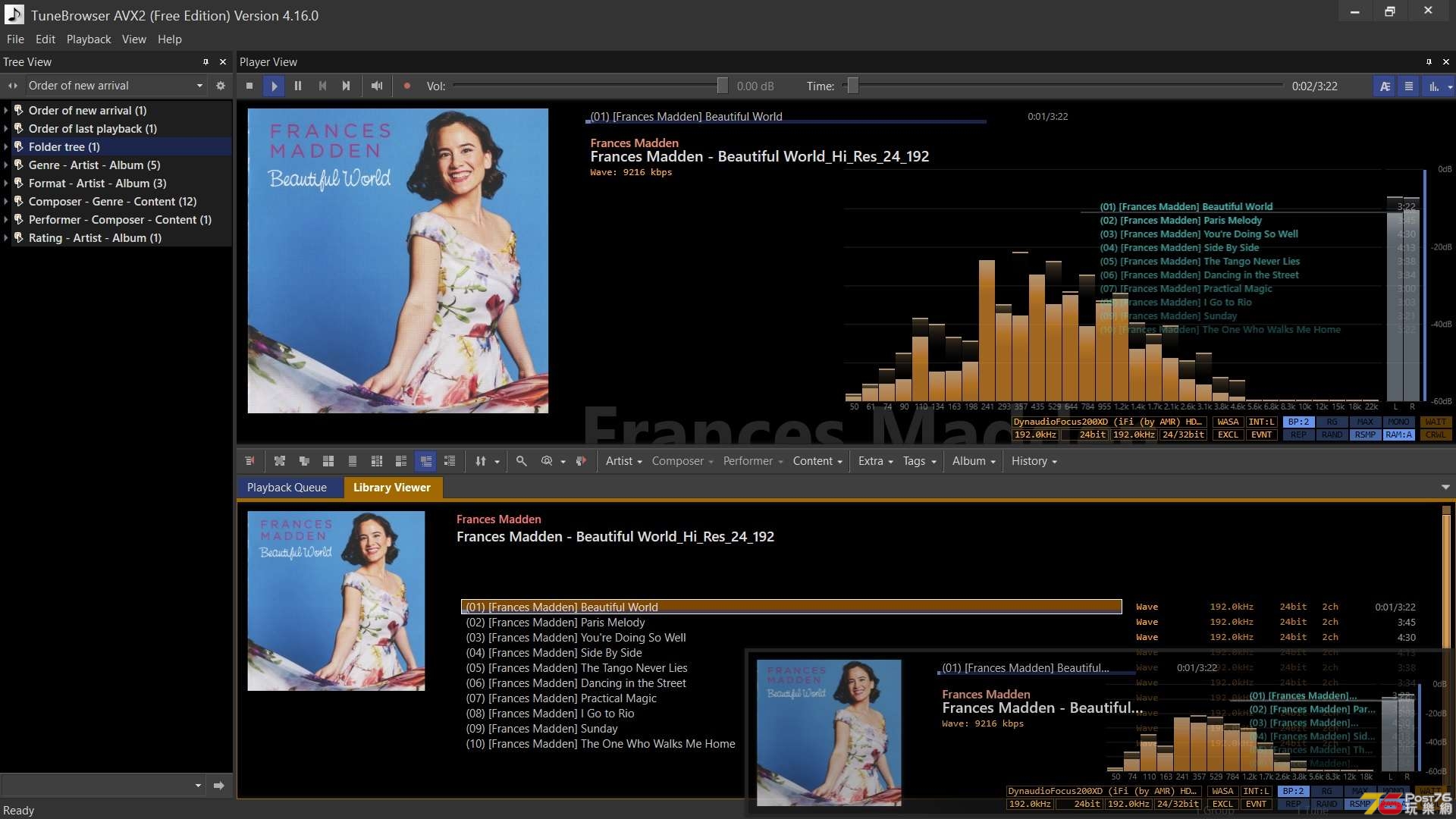This screenshot has width=1456, height=819.
Task: Click the bottom search input field in Tree View
Action: [102, 786]
